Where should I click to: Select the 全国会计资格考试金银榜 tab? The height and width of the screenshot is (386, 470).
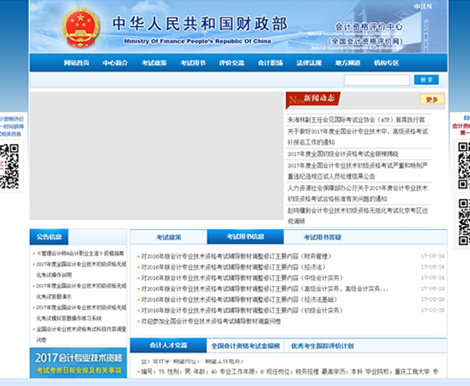pyautogui.click(x=245, y=346)
